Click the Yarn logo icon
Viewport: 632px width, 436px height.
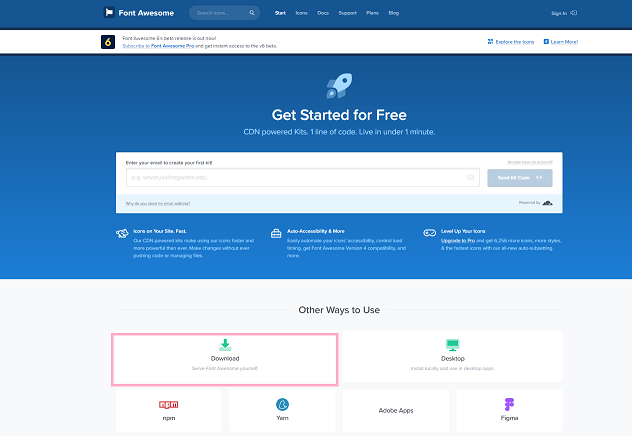point(282,404)
